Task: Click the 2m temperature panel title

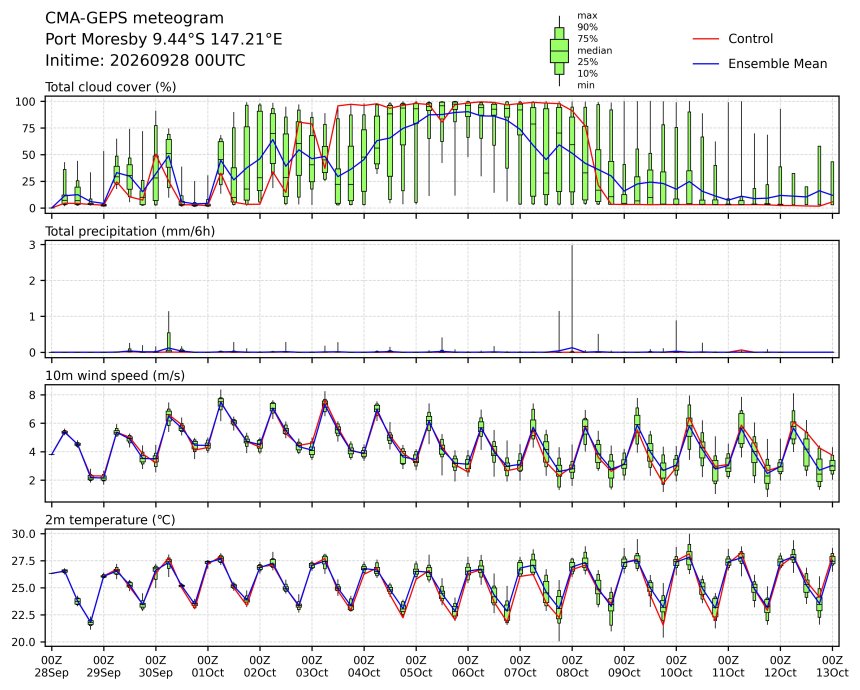Action: point(110,520)
